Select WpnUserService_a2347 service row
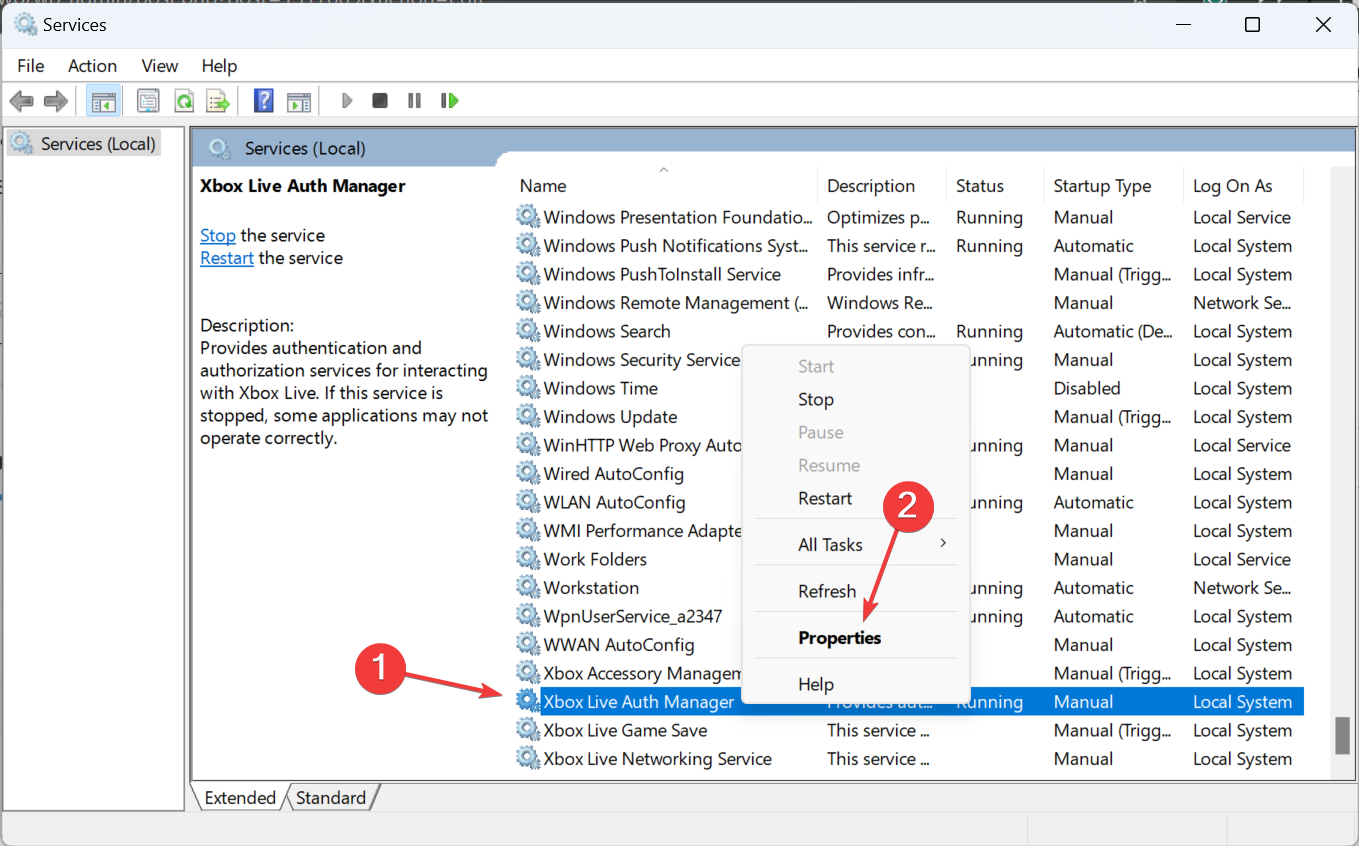The height and width of the screenshot is (846, 1359). pos(909,617)
